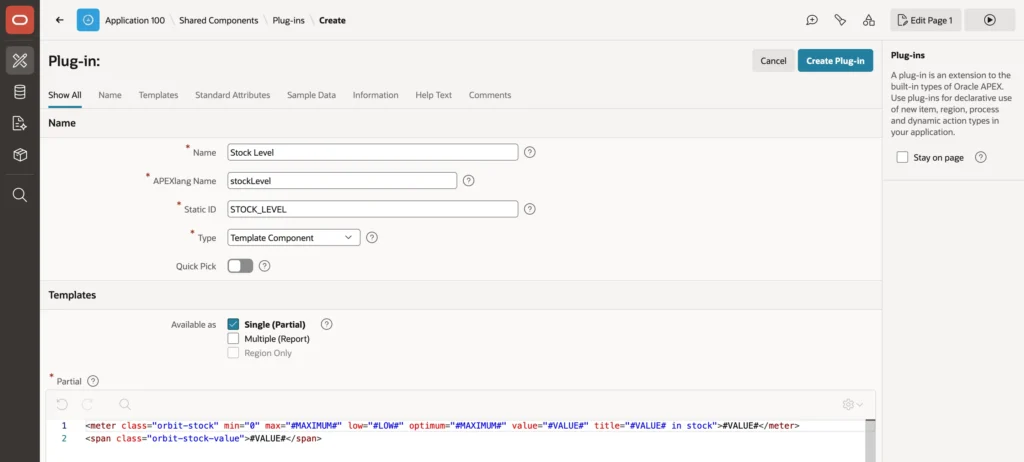The image size is (1024, 462).
Task: Switch to the Comments tab
Action: [x=490, y=95]
